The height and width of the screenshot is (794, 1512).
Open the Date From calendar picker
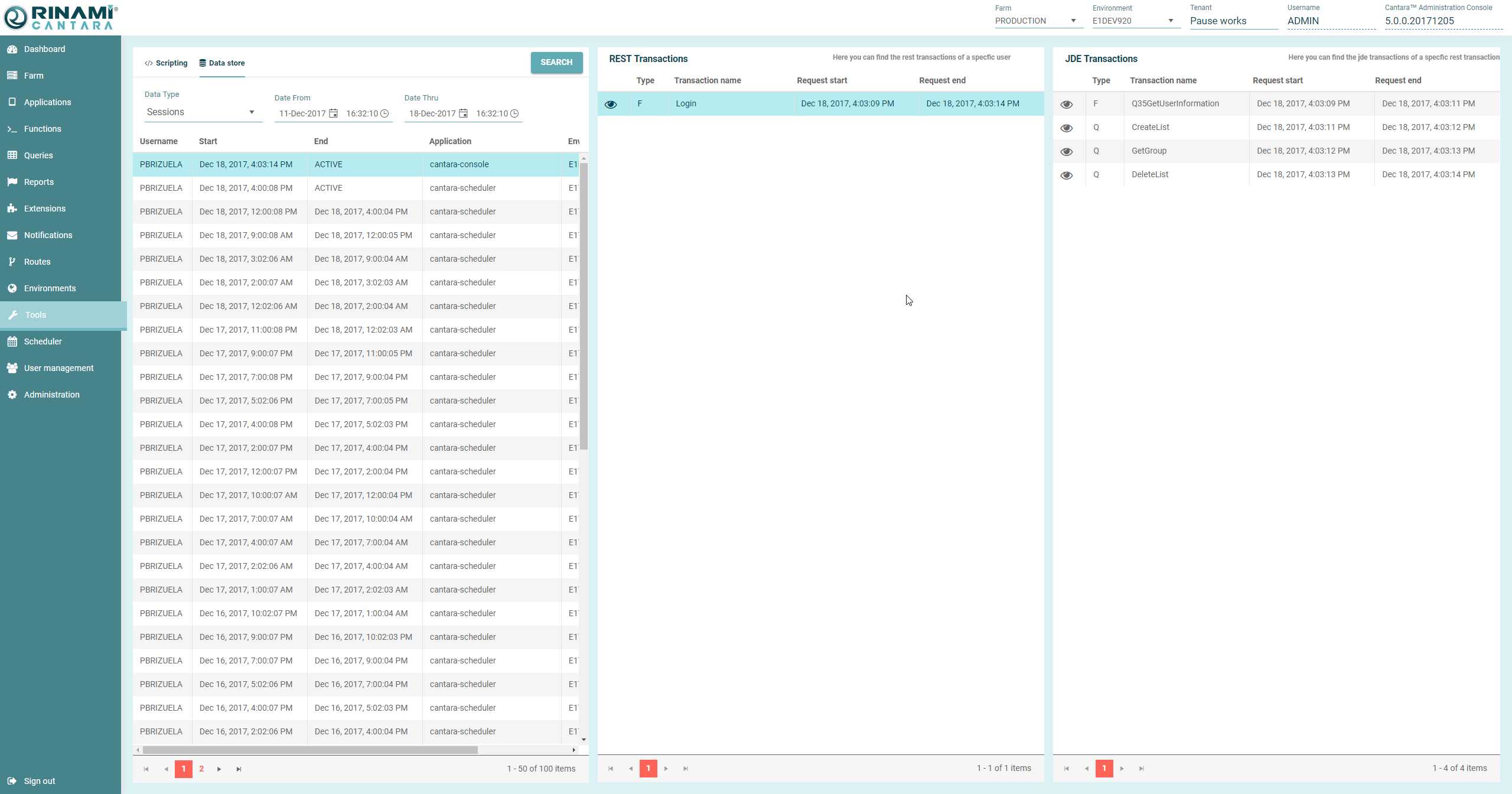[x=333, y=113]
